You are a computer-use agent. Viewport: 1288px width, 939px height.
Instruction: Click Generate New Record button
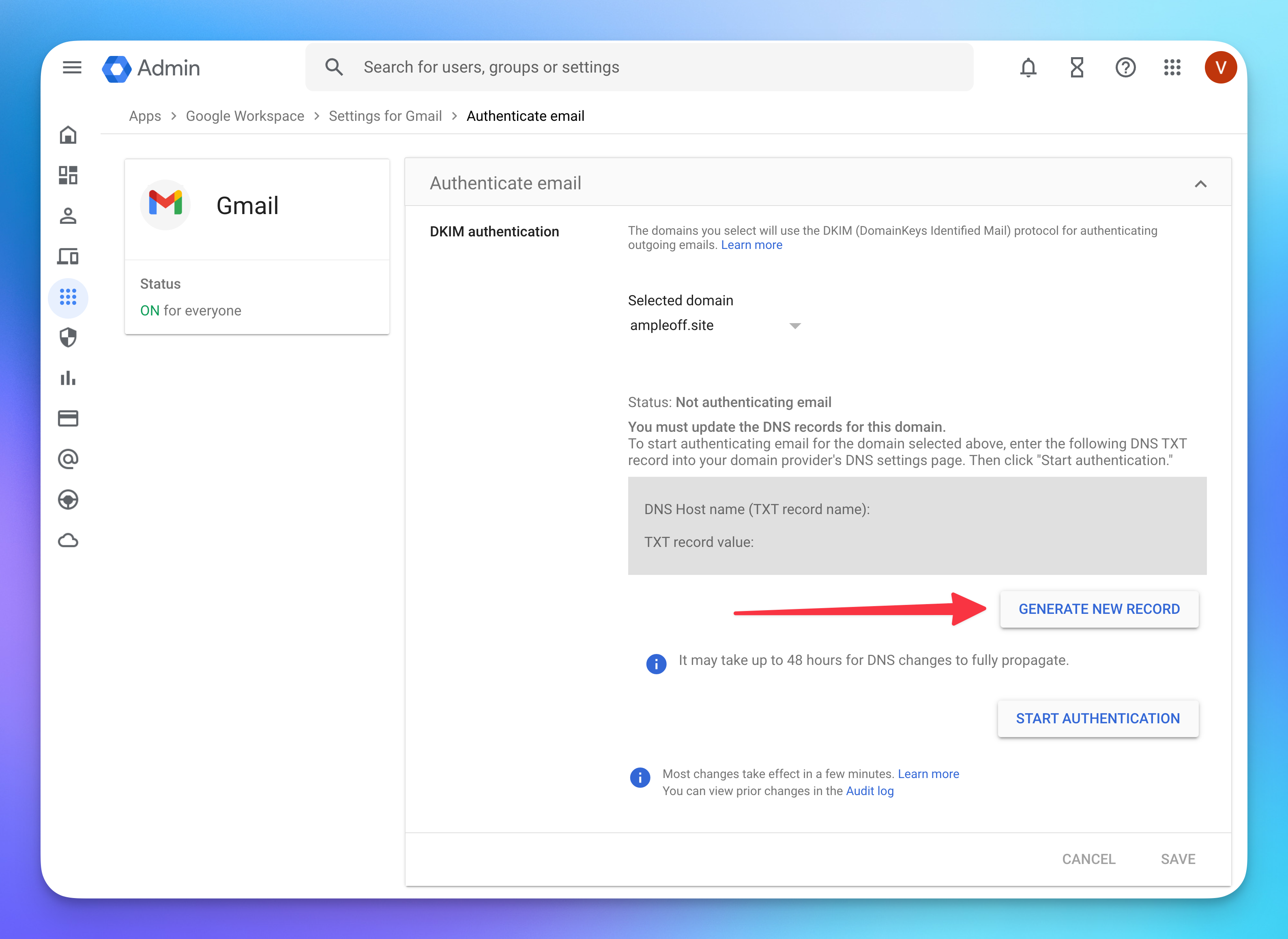(x=1099, y=609)
